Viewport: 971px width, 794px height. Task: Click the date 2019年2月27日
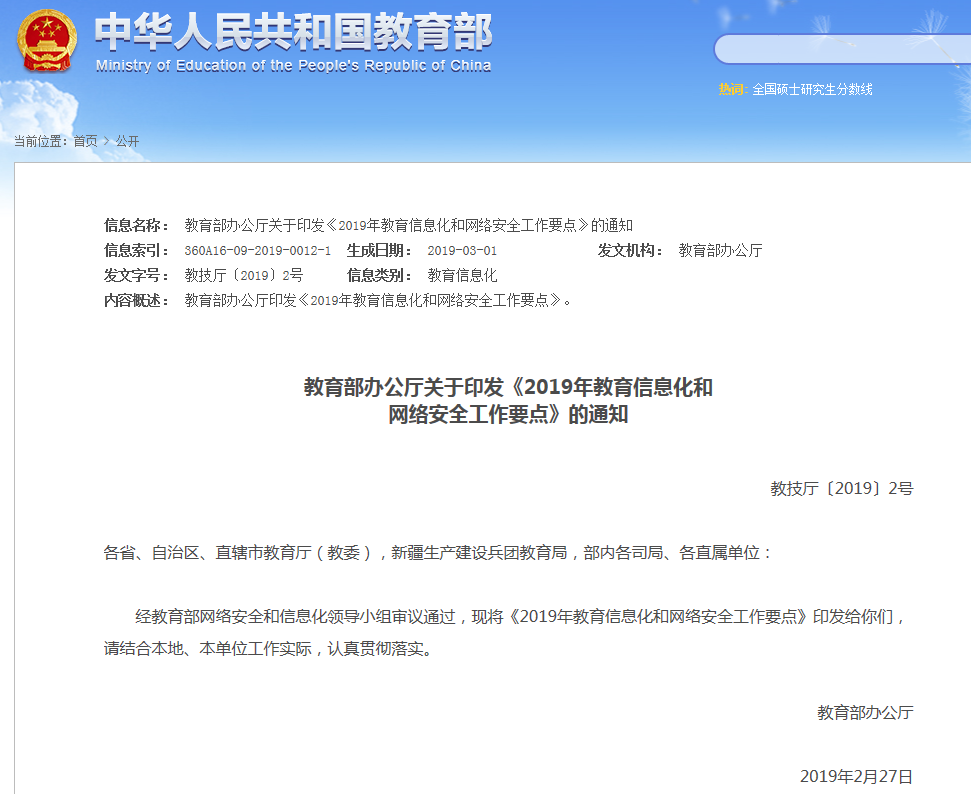(x=856, y=777)
